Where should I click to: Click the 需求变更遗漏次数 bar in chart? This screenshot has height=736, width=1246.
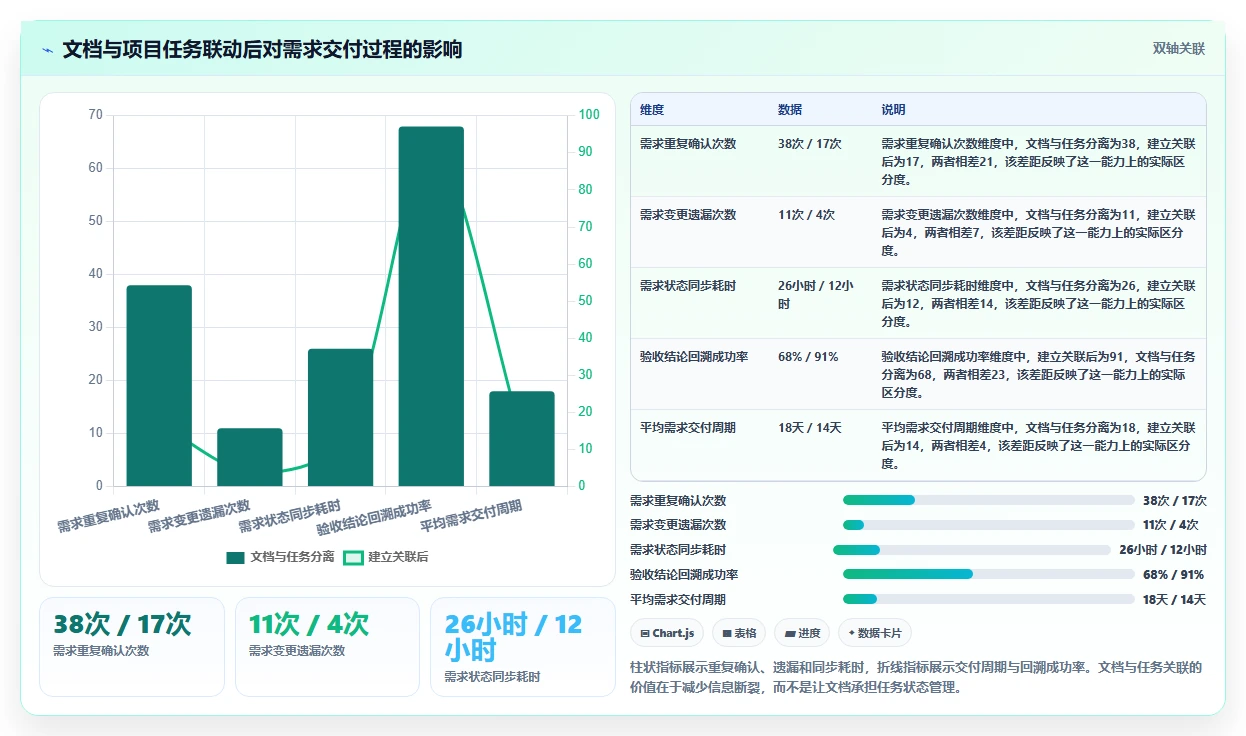pos(250,457)
